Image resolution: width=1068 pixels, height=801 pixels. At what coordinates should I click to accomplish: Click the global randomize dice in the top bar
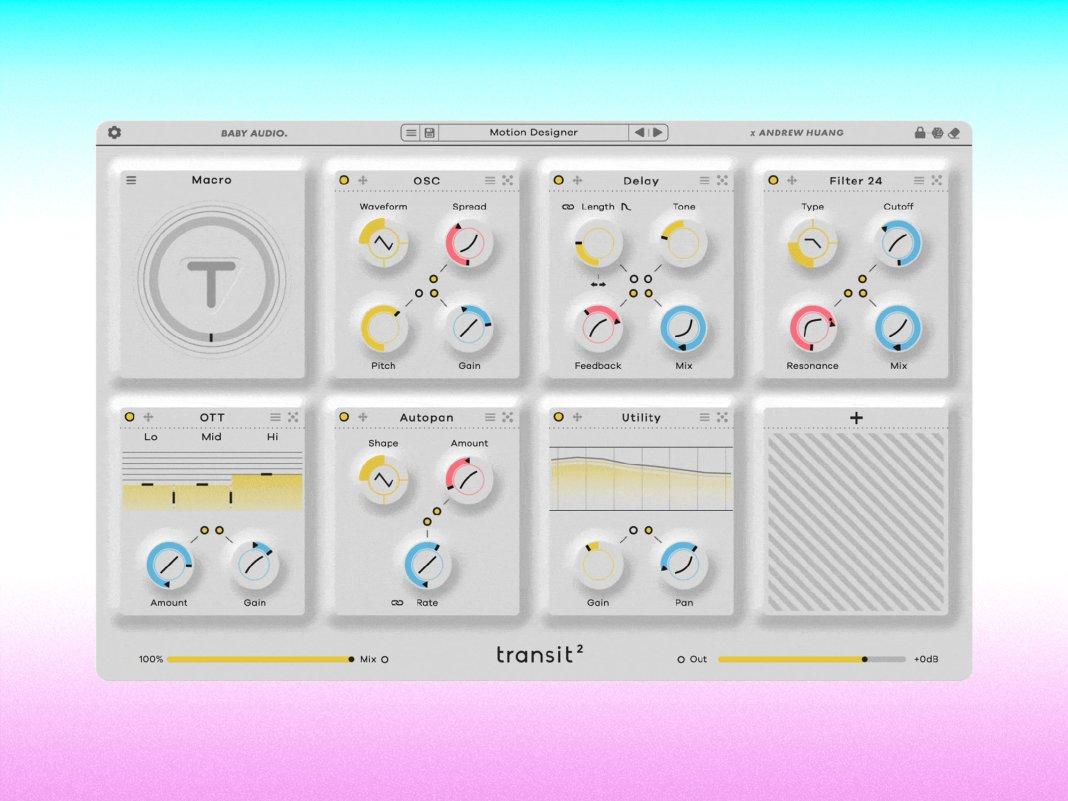(x=937, y=133)
